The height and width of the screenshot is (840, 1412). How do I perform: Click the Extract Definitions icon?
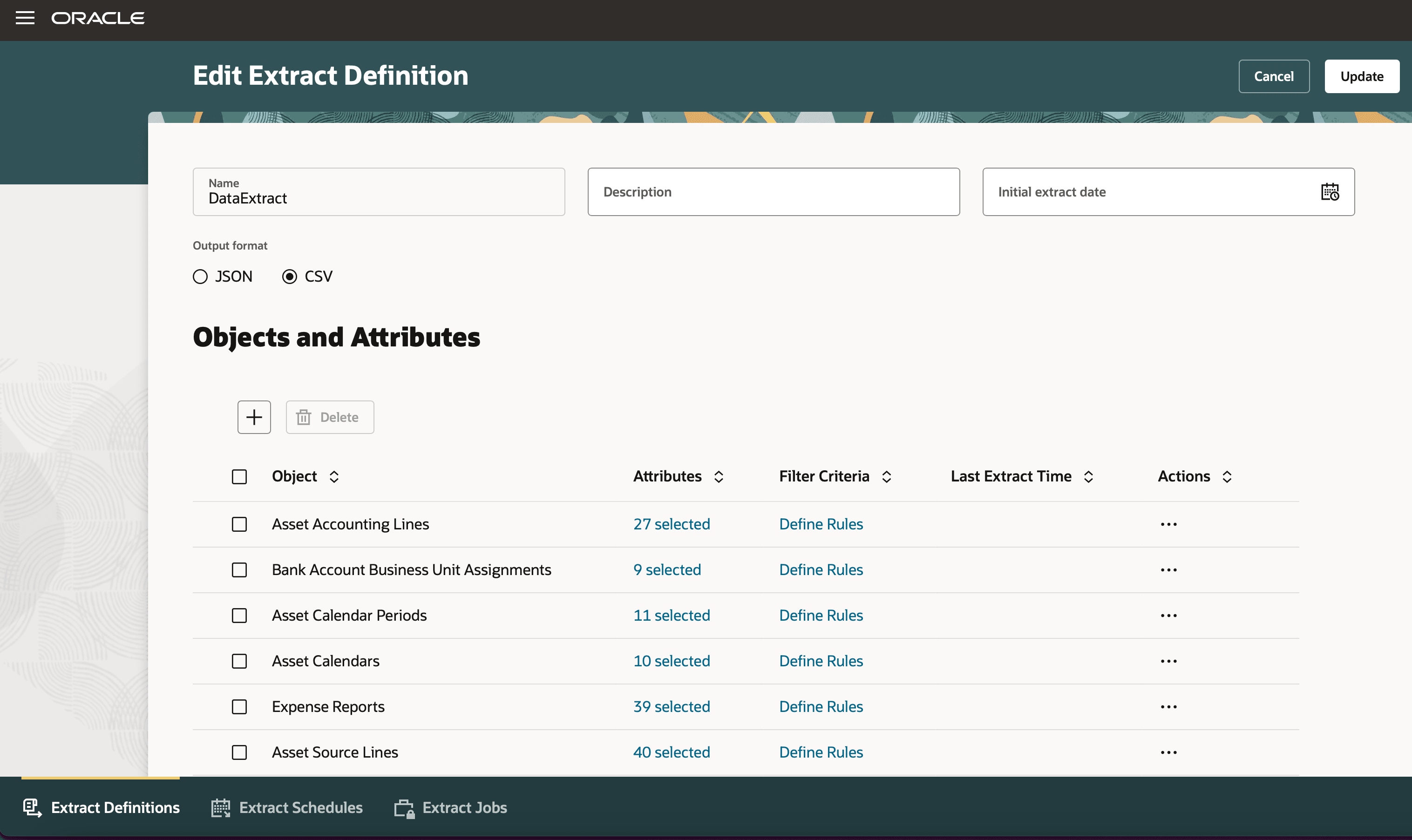tap(32, 808)
